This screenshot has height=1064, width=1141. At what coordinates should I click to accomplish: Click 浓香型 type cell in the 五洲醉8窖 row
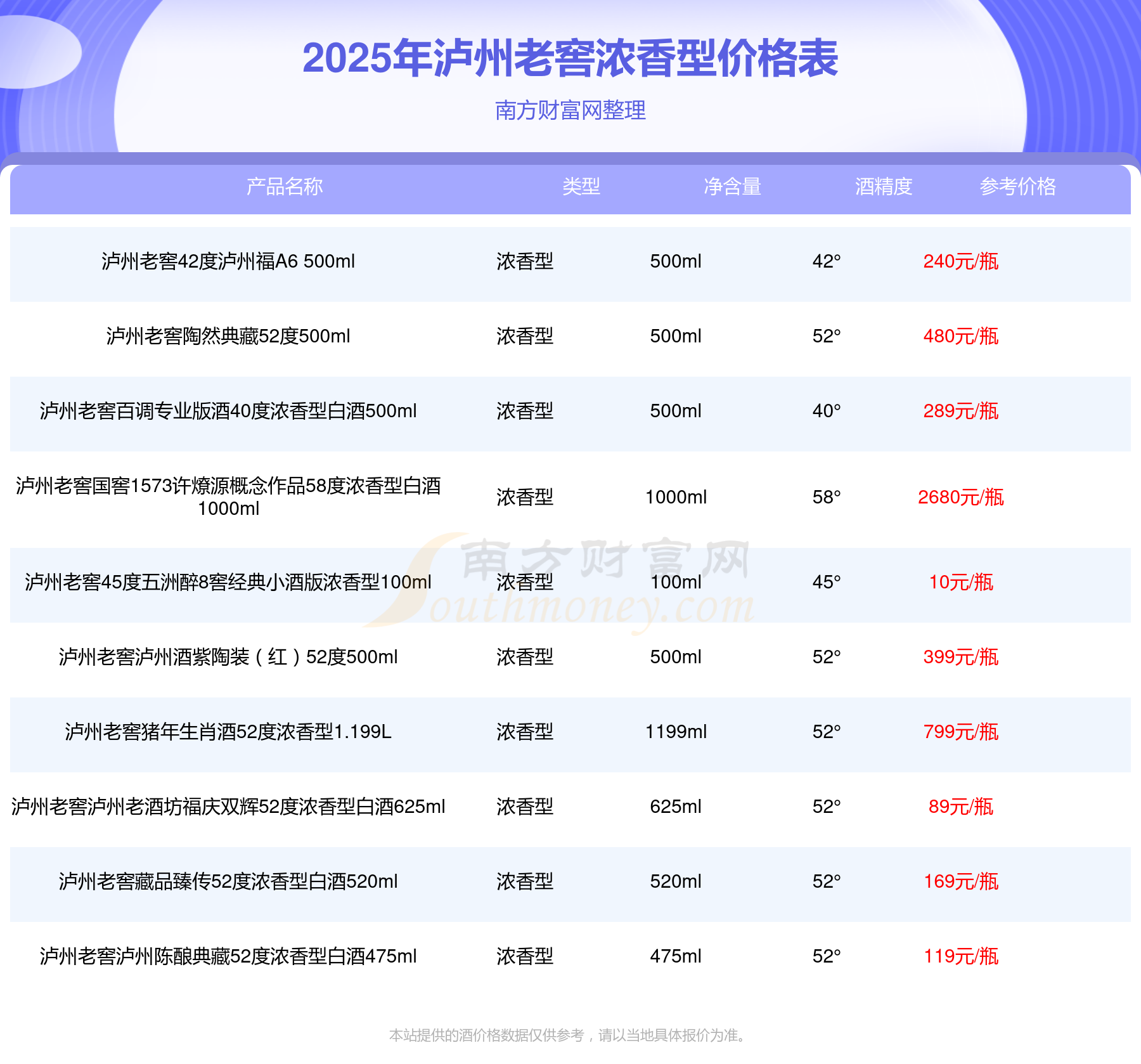click(x=525, y=582)
